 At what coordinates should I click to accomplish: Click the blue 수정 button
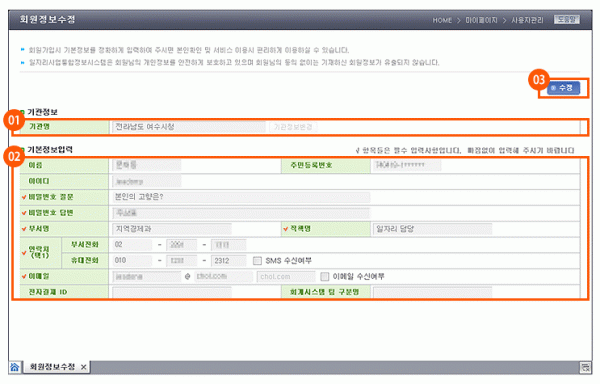(x=563, y=88)
